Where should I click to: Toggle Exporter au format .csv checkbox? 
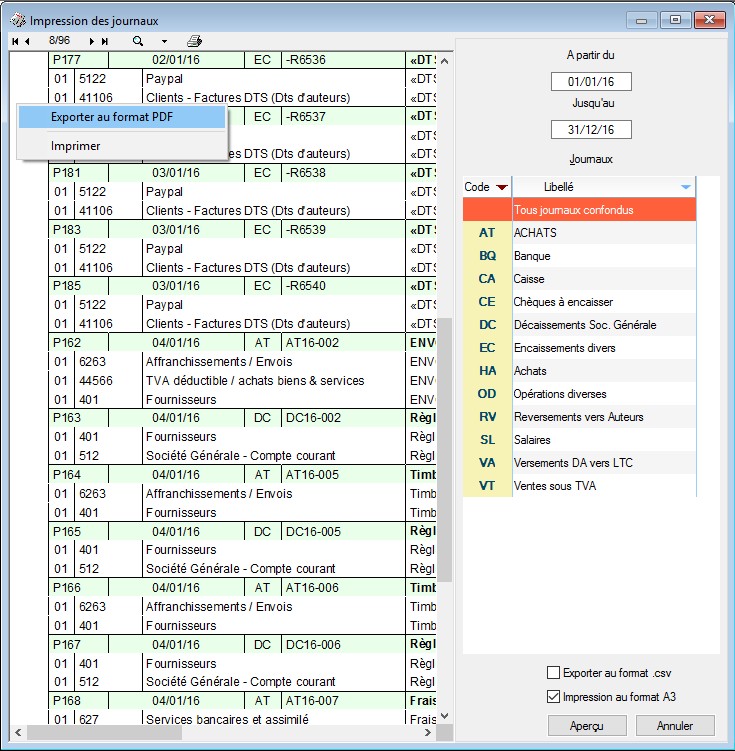553,672
